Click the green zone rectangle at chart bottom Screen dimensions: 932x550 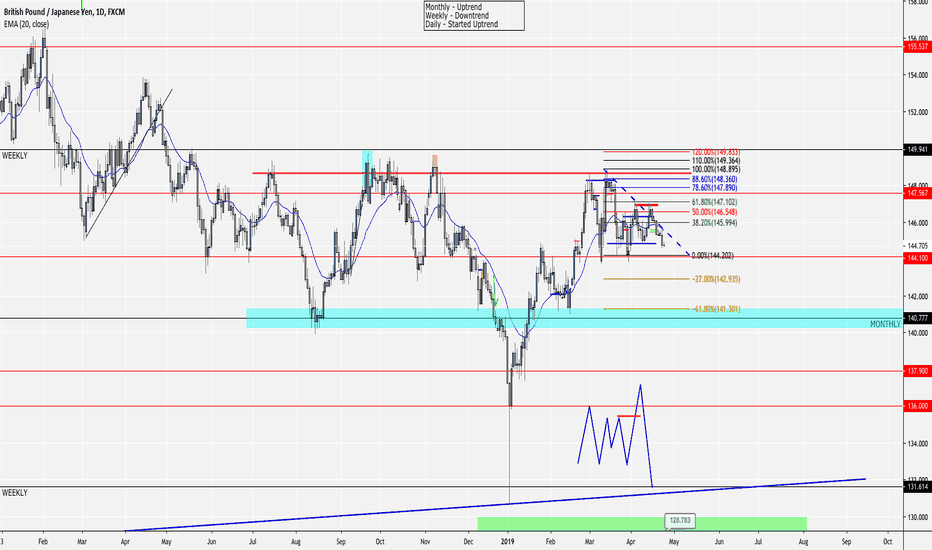click(642, 524)
